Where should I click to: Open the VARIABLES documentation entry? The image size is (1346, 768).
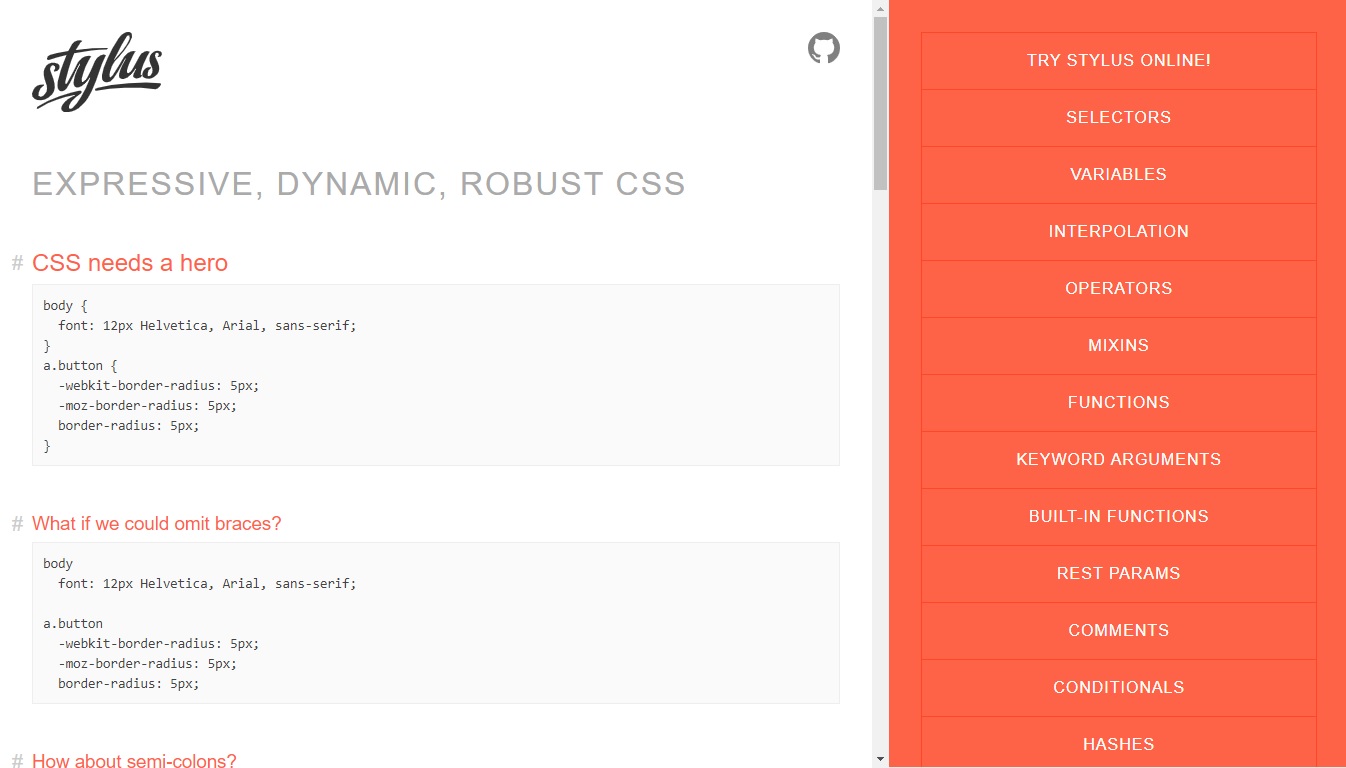1118,174
